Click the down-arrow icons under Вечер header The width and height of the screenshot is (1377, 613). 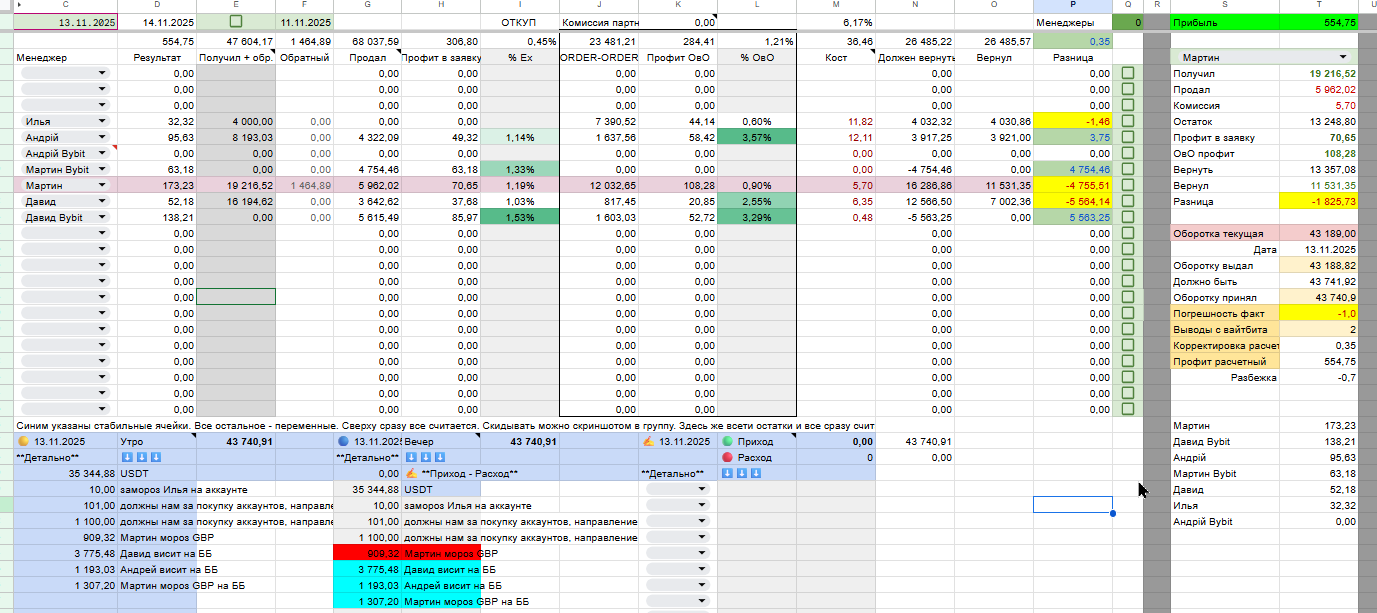point(426,457)
